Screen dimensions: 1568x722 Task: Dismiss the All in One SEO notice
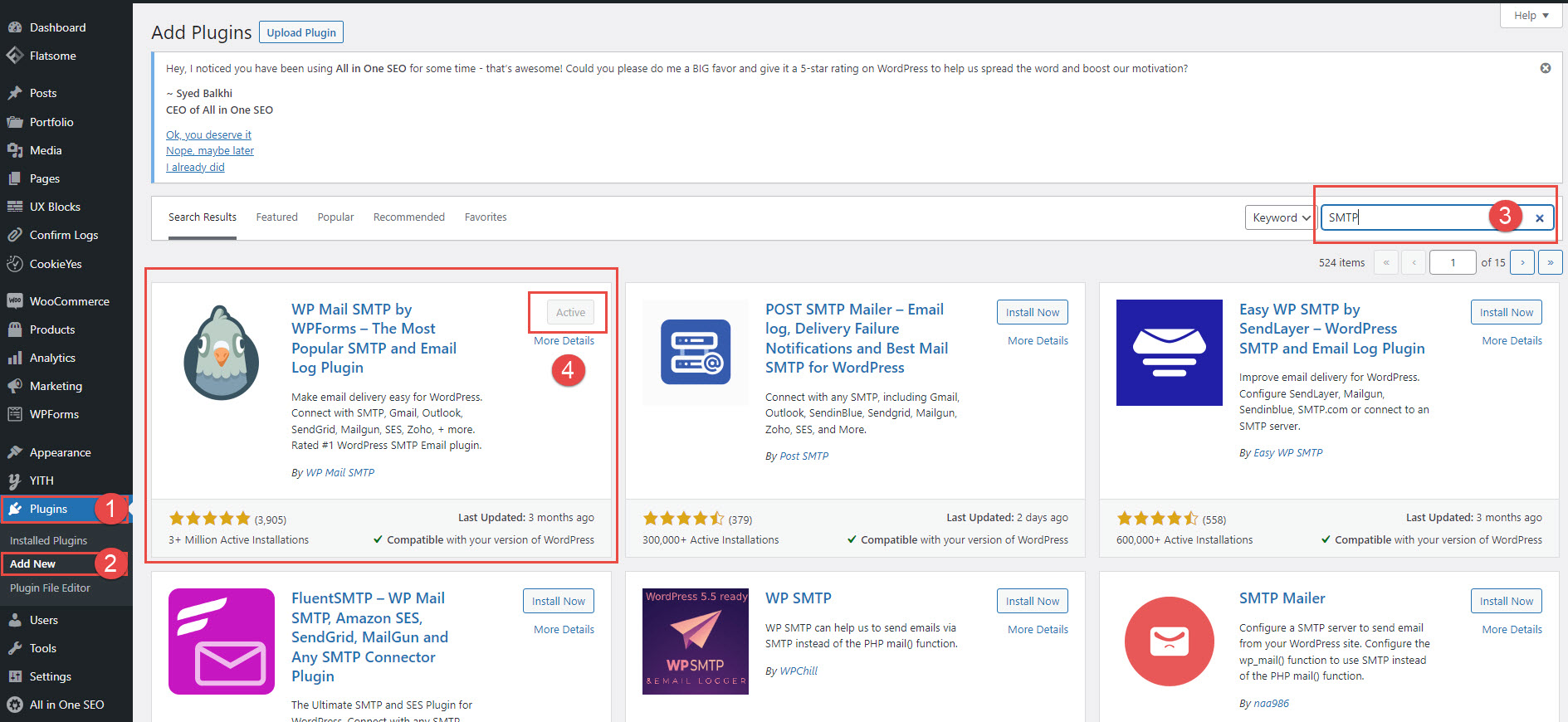tap(1546, 68)
